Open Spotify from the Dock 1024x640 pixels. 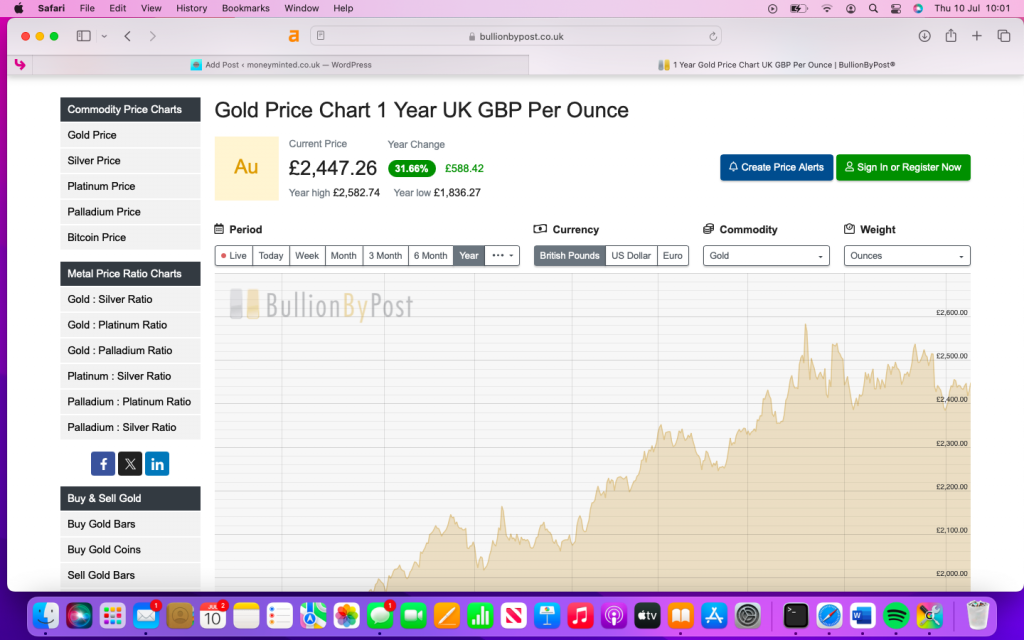896,615
